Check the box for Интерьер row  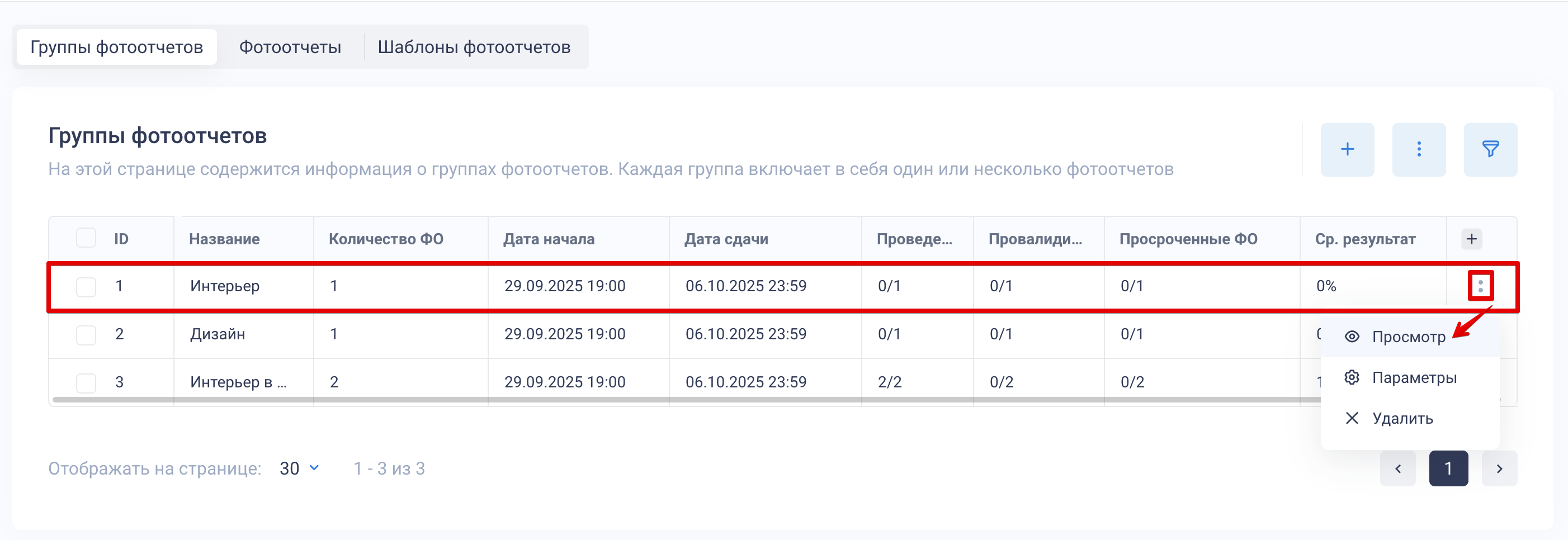(86, 286)
